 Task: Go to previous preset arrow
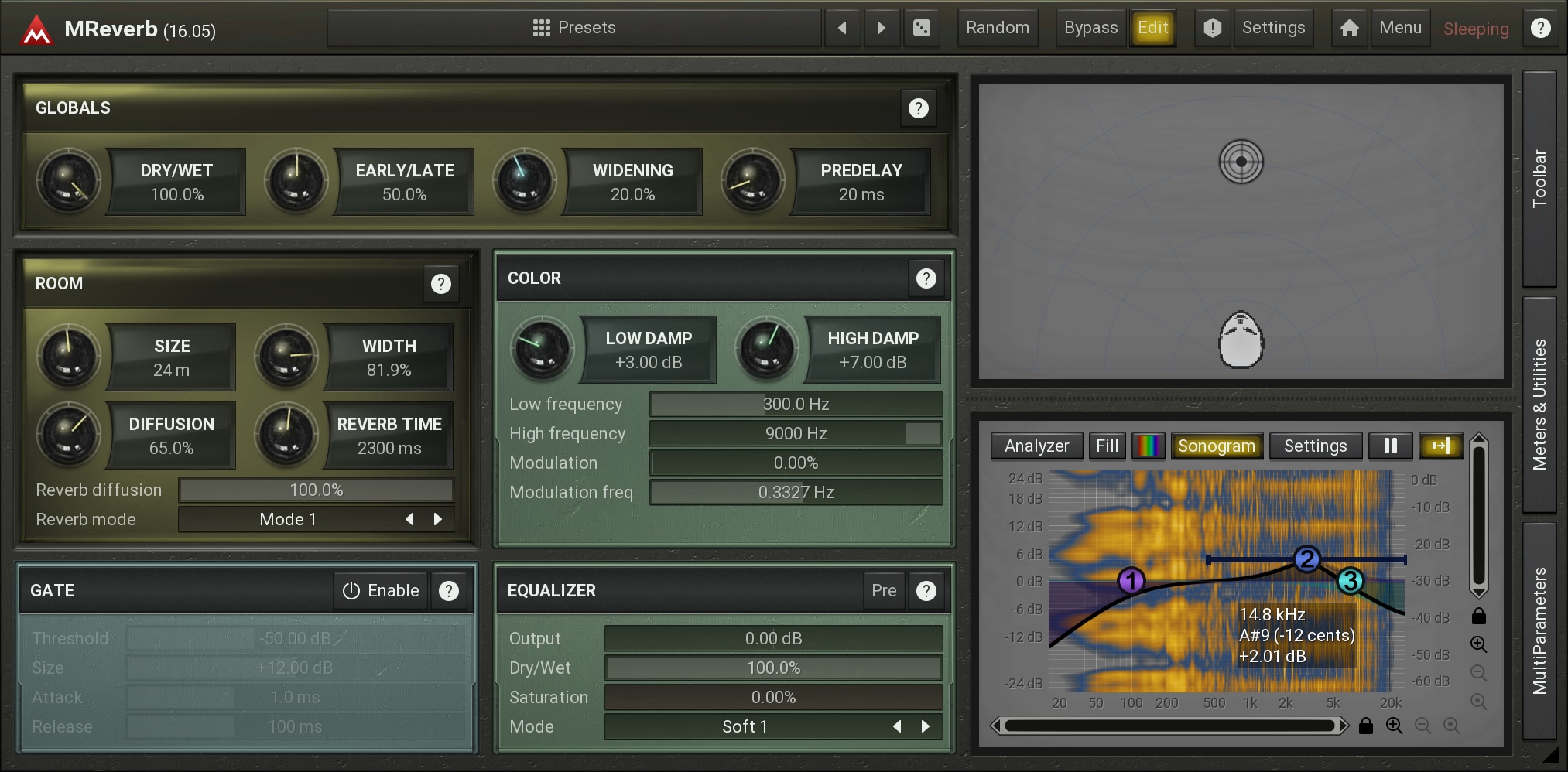click(842, 28)
